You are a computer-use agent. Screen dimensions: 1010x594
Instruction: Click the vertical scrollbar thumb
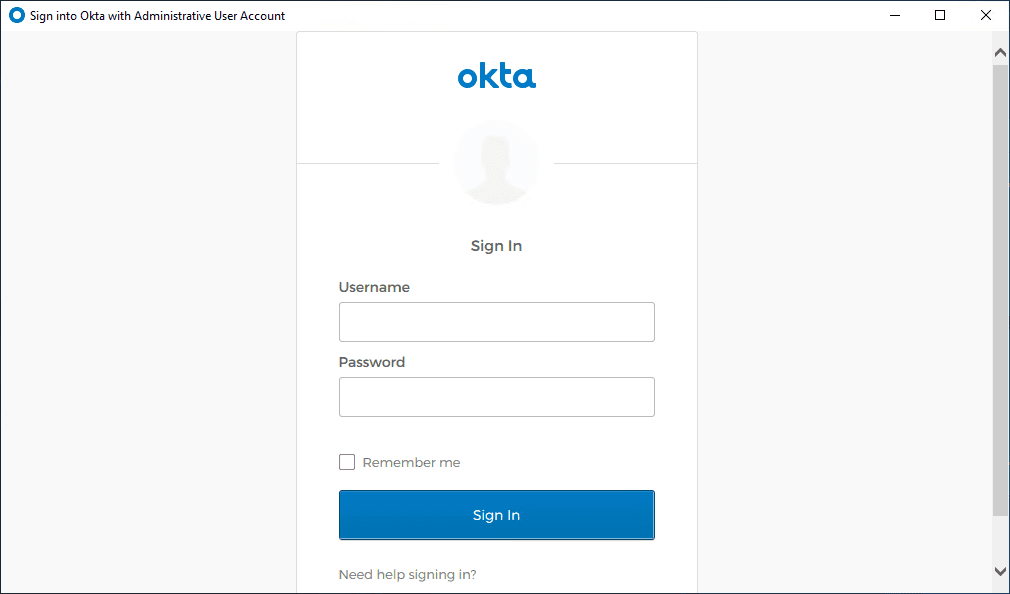(1000, 290)
